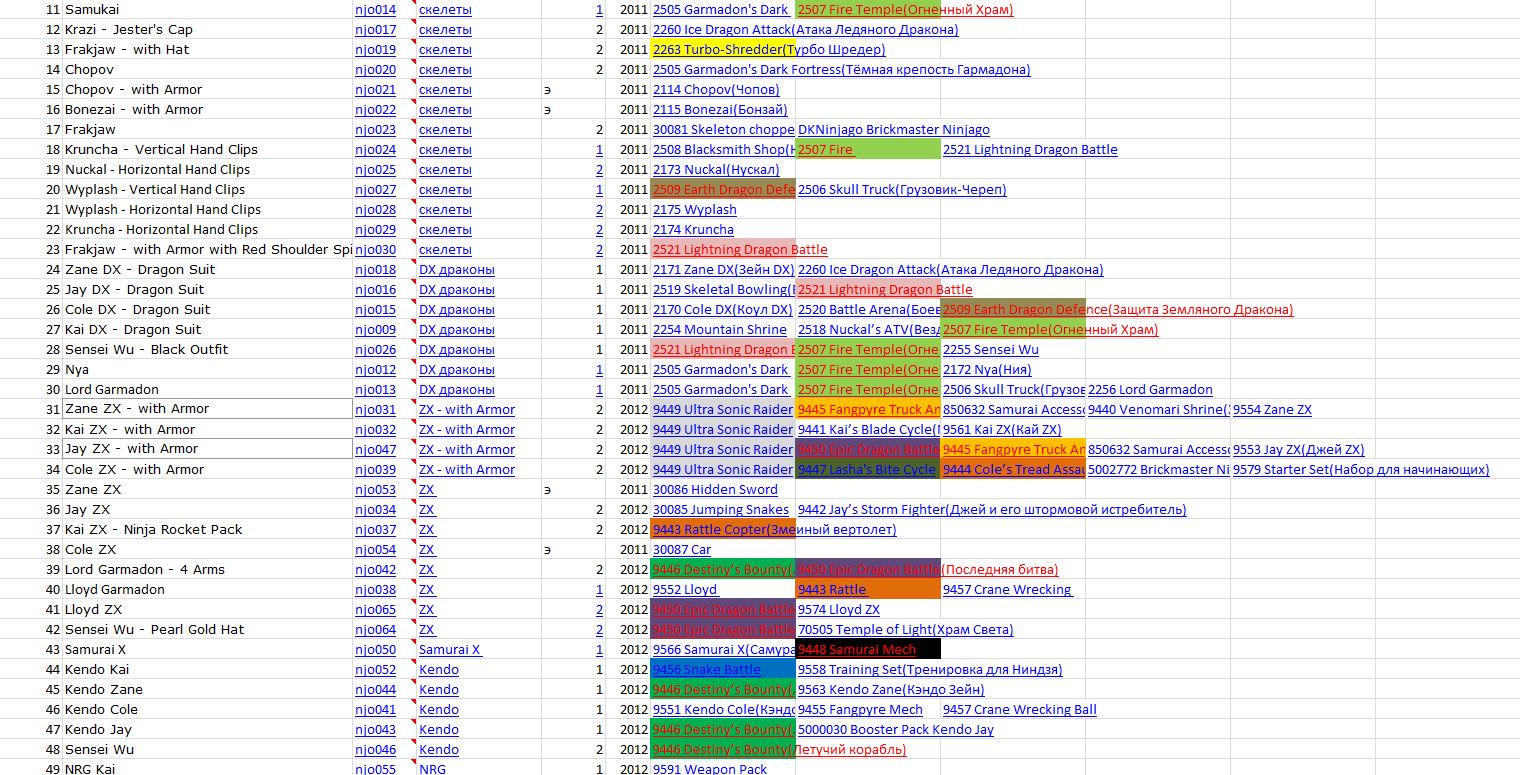Screen dimensions: 1520x775
Task: Open njo047 link for Jay ZX with Armor
Action: coord(375,450)
